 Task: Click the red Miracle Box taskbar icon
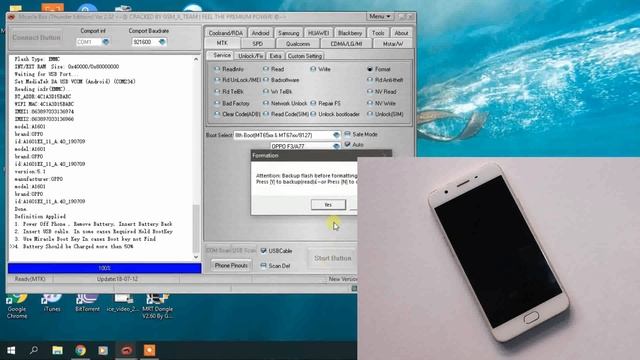[x=126, y=350]
